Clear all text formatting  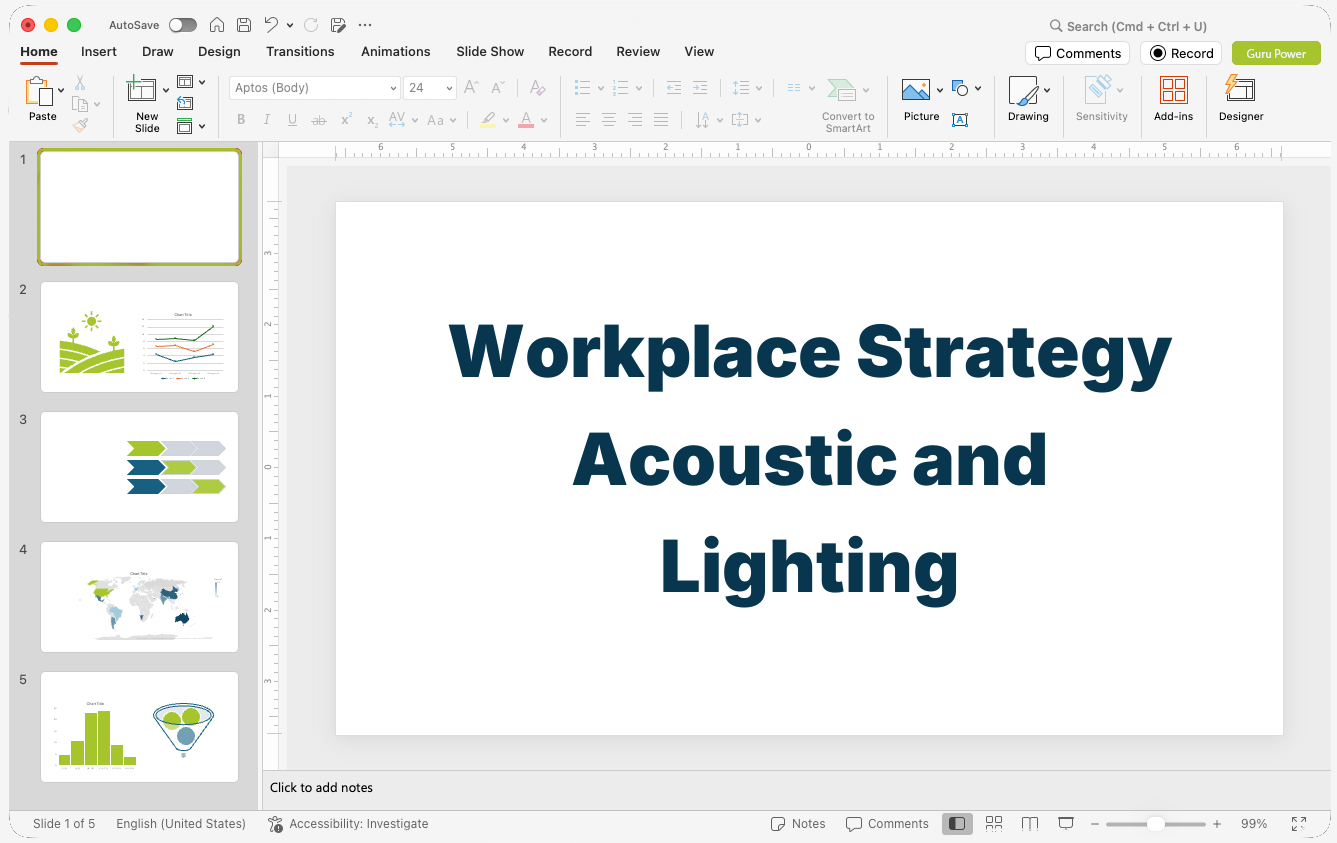coord(538,88)
